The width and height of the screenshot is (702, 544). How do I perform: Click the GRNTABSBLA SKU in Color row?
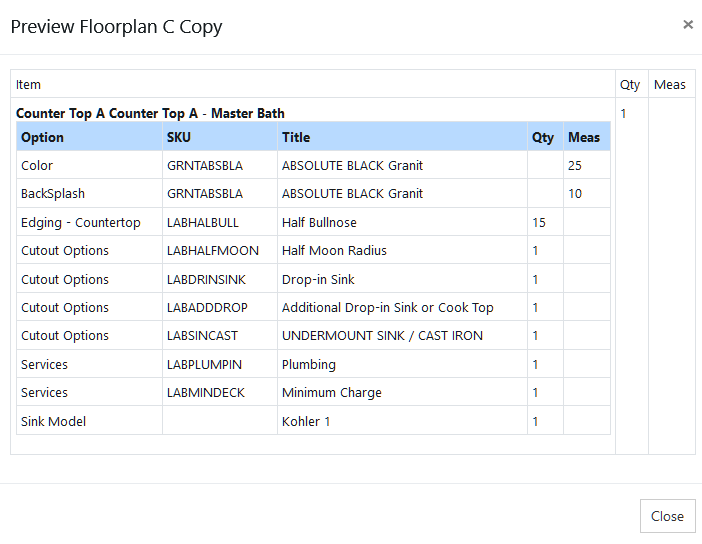click(x=204, y=165)
